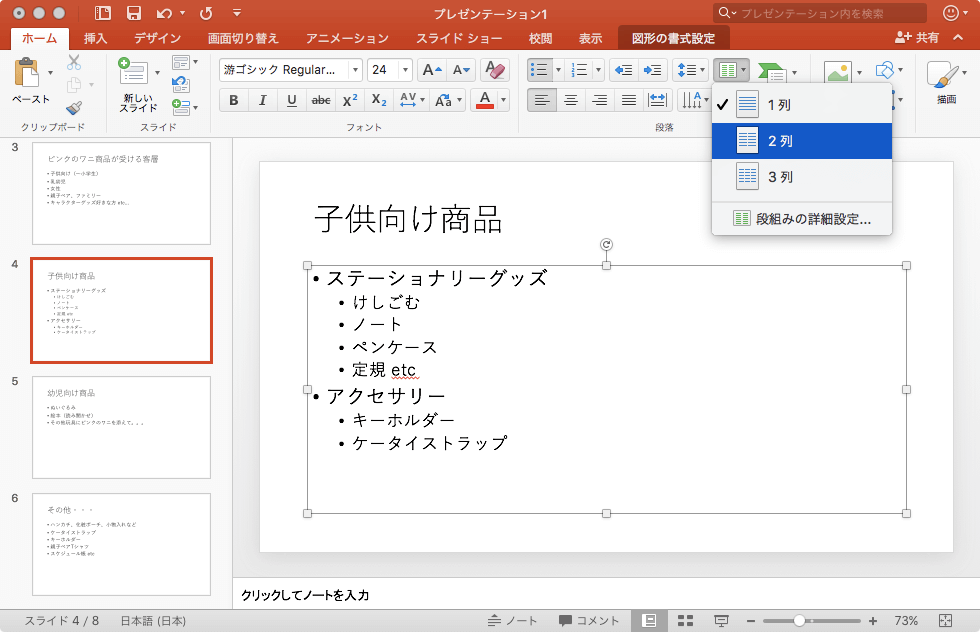Increase the font size with large A icon

pyautogui.click(x=431, y=70)
